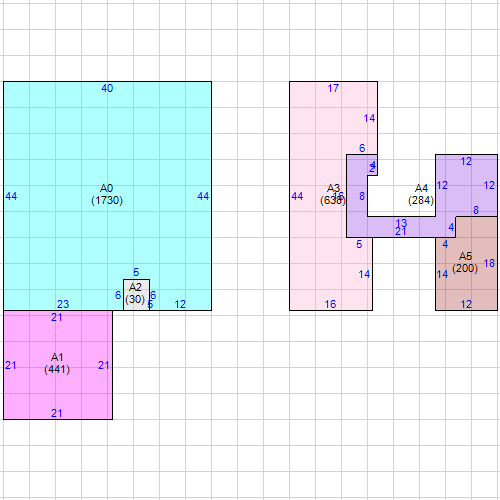
Task: Click dimension 23 on A0's bottom edge
Action: (x=63, y=304)
